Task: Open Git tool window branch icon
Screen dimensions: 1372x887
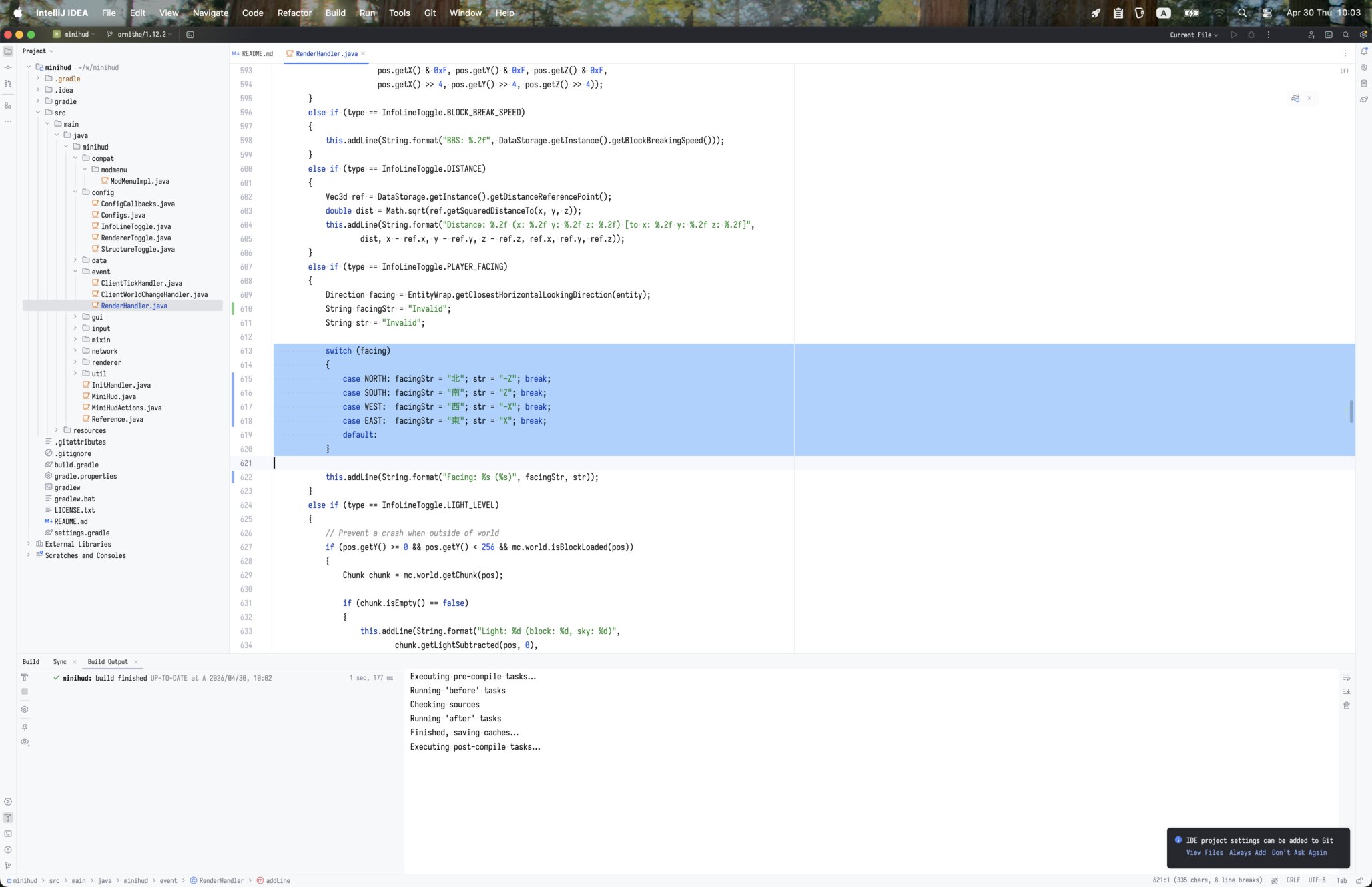Action: [x=8, y=866]
